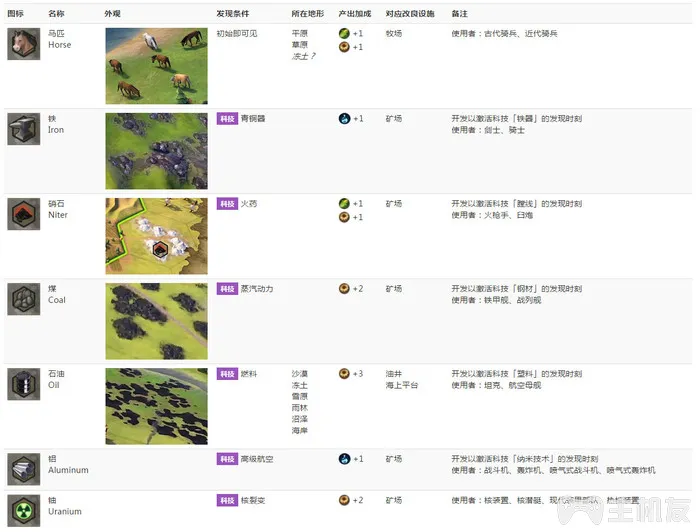
Task: Click the production gear icon in Oil row
Action: click(x=344, y=374)
